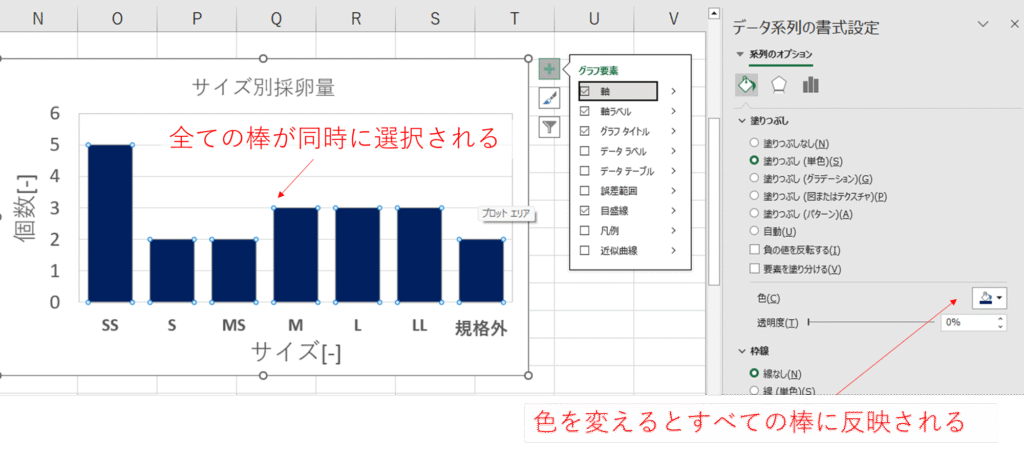Open the Chart Filters funnel button
This screenshot has height=454, width=1024.
pyautogui.click(x=549, y=127)
